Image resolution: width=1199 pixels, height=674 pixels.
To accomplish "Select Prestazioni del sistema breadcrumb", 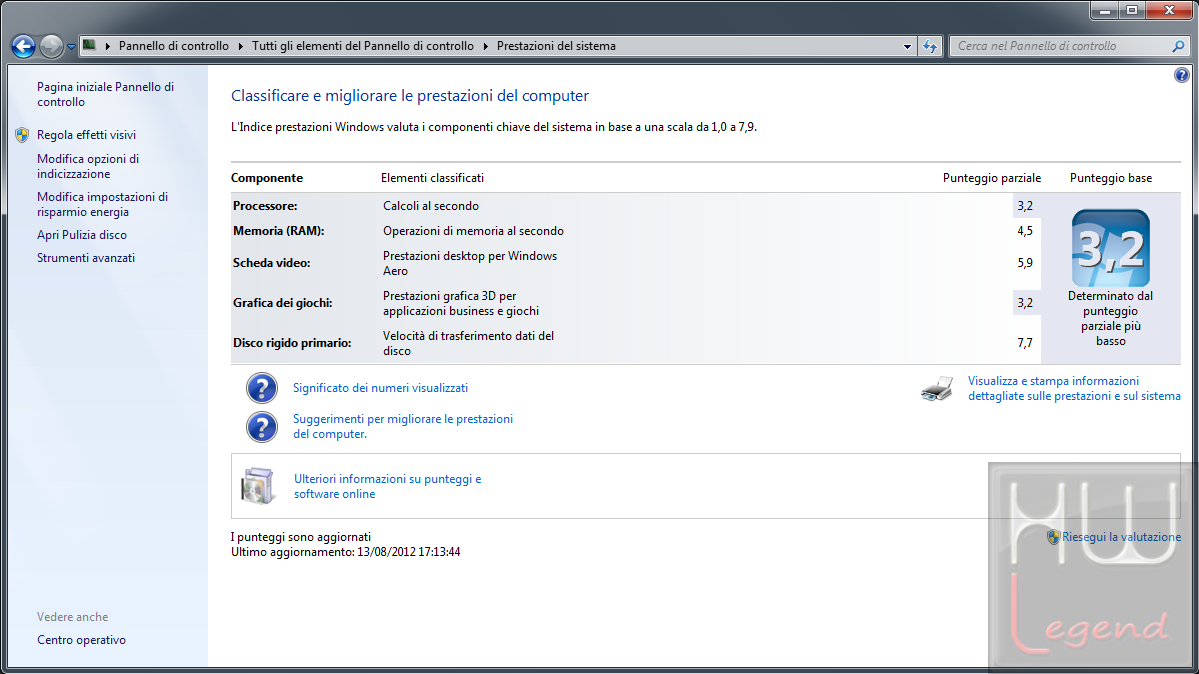I will pos(556,46).
